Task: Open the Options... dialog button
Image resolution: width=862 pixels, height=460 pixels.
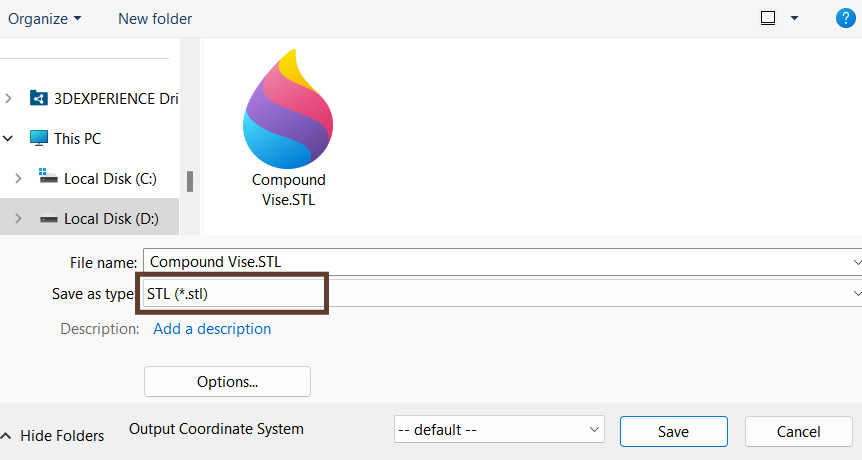Action: tap(227, 381)
